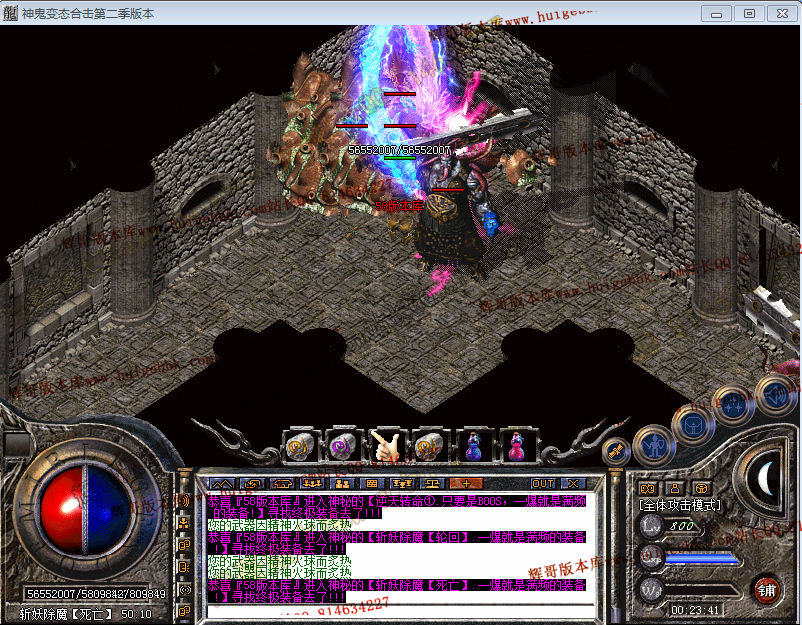Click the X button in chat toolbar
The height and width of the screenshot is (625, 802).
pyautogui.click(x=573, y=483)
